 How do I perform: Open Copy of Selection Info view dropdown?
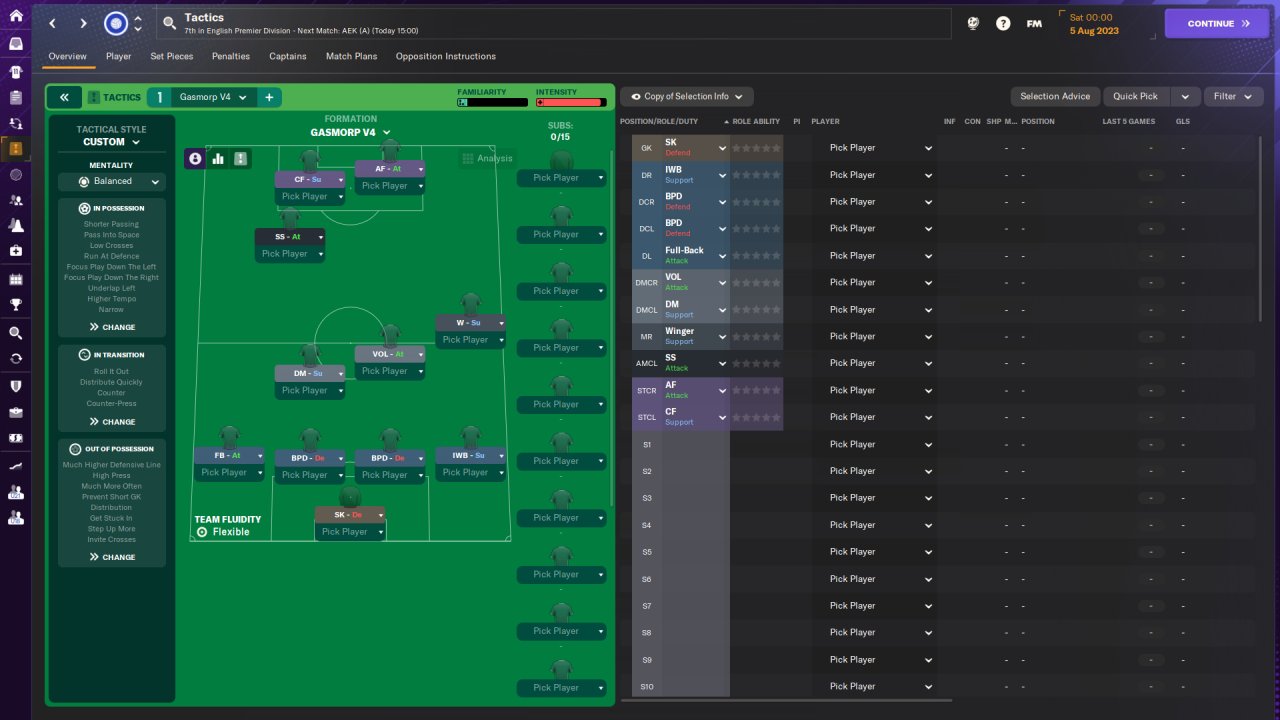click(x=687, y=97)
